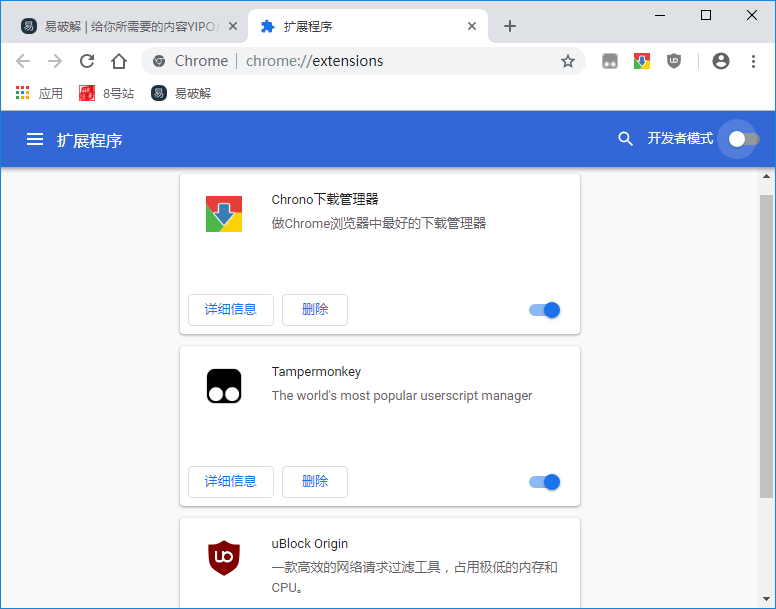776x609 pixels.
Task: Click the page vertical scrollbar thumb
Action: pyautogui.click(x=766, y=346)
